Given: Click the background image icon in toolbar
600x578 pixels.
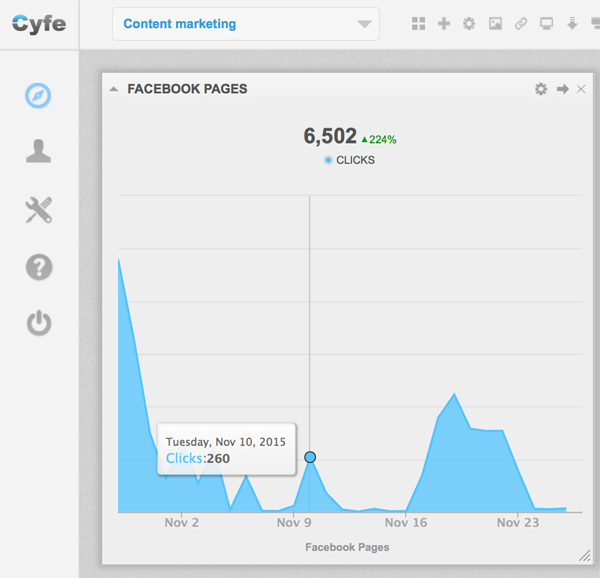Looking at the screenshot, I should tap(495, 24).
